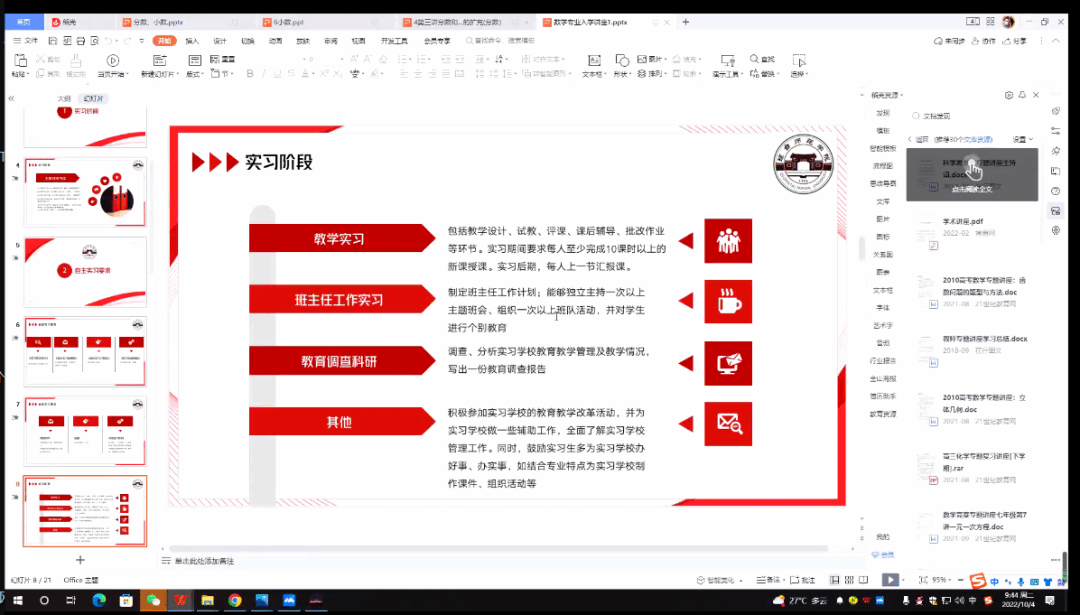The width and height of the screenshot is (1080, 615).
Task: Toggle bold text formatting
Action: [250, 74]
